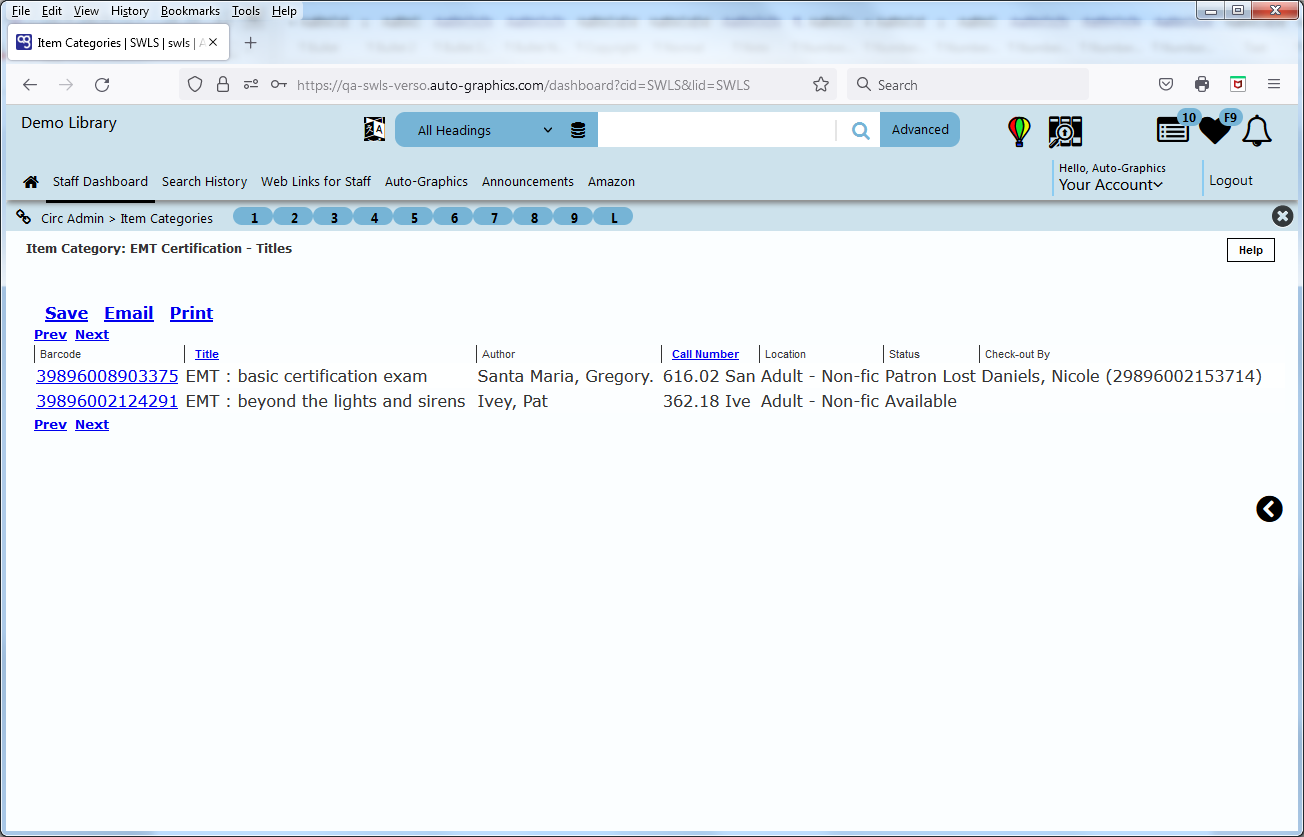The image size is (1304, 837).
Task: Open the All Headings dropdown
Action: pyautogui.click(x=483, y=130)
